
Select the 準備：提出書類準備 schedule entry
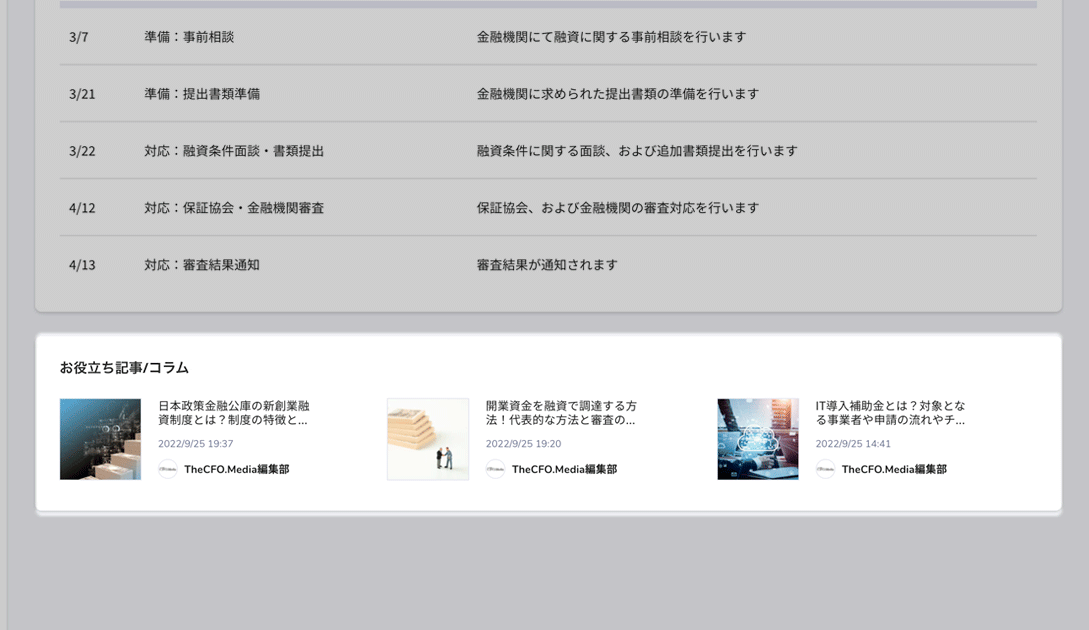tap(202, 94)
